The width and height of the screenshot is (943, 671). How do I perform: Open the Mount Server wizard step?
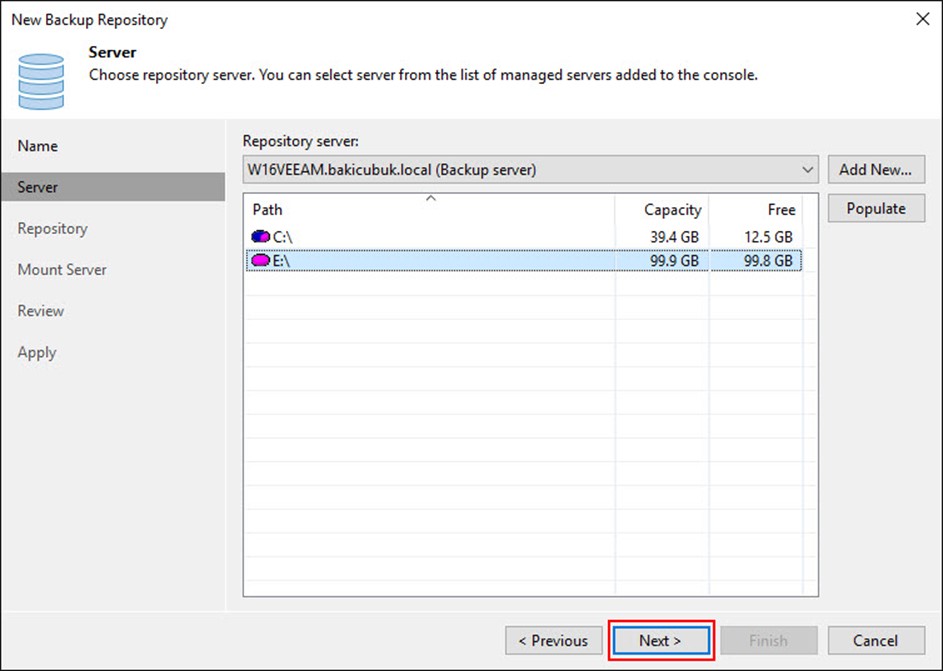[62, 270]
